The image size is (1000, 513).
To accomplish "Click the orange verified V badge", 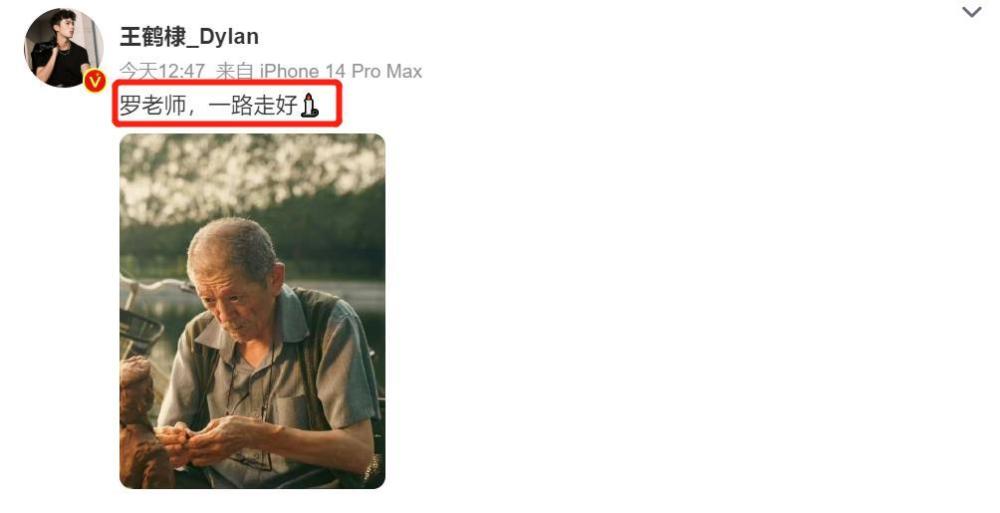I will [x=95, y=80].
